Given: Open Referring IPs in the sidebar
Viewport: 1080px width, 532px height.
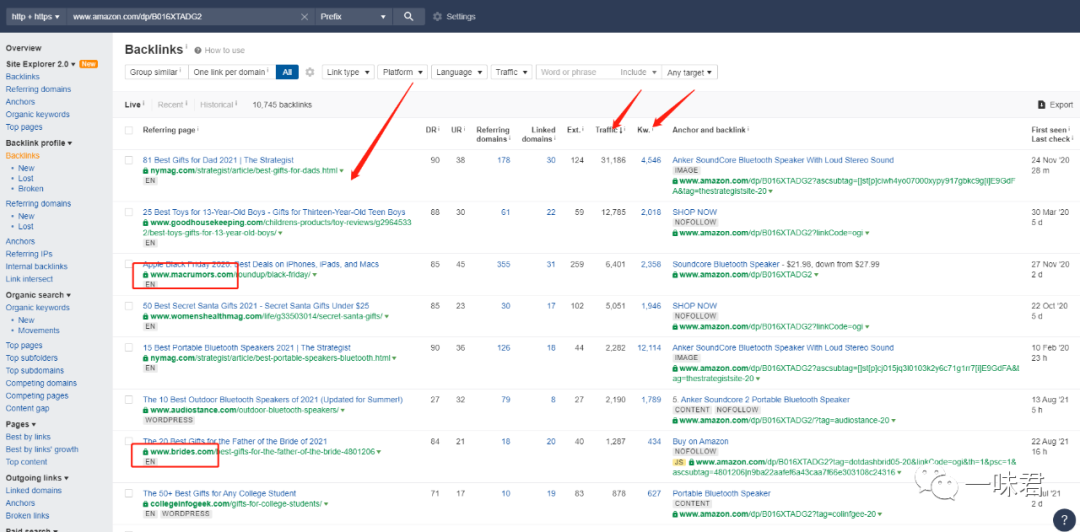Looking at the screenshot, I should [x=29, y=254].
